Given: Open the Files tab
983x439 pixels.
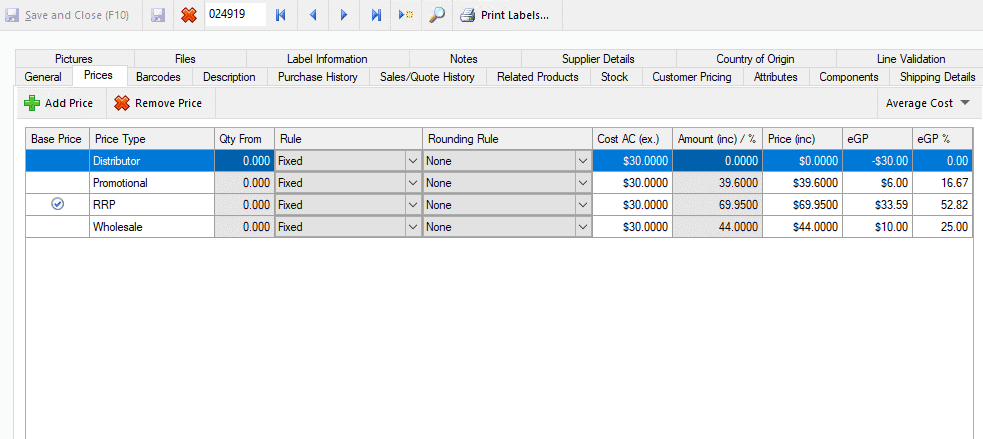Looking at the screenshot, I should [186, 59].
